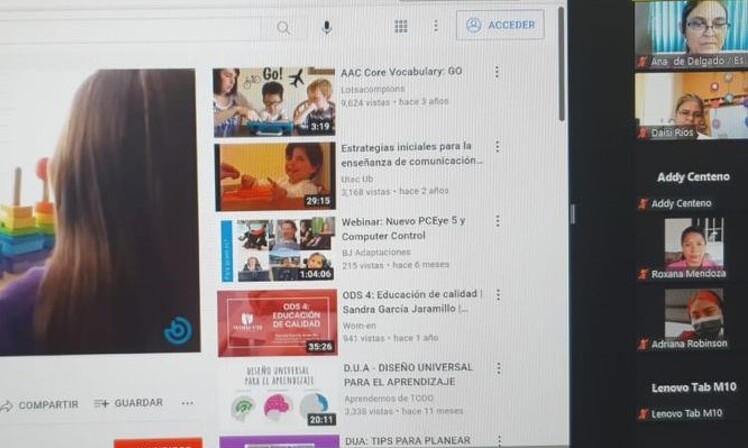
Task: Click the YouTube search magnifier icon
Action: (x=283, y=28)
